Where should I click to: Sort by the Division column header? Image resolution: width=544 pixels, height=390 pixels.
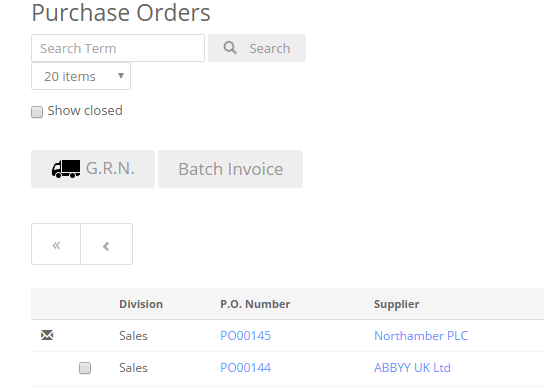[x=141, y=304]
